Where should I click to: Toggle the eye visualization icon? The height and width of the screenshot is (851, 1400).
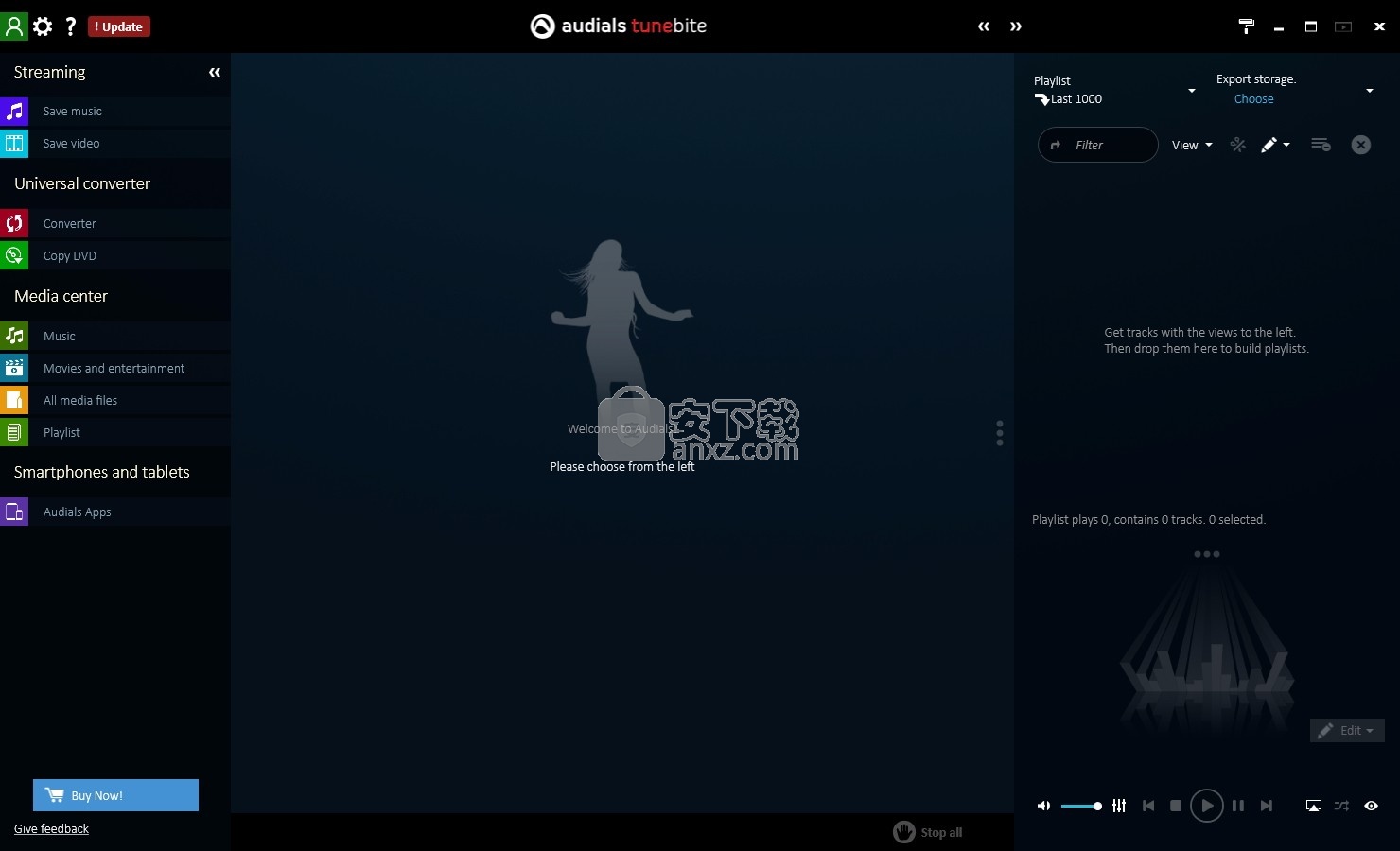pyautogui.click(x=1371, y=806)
